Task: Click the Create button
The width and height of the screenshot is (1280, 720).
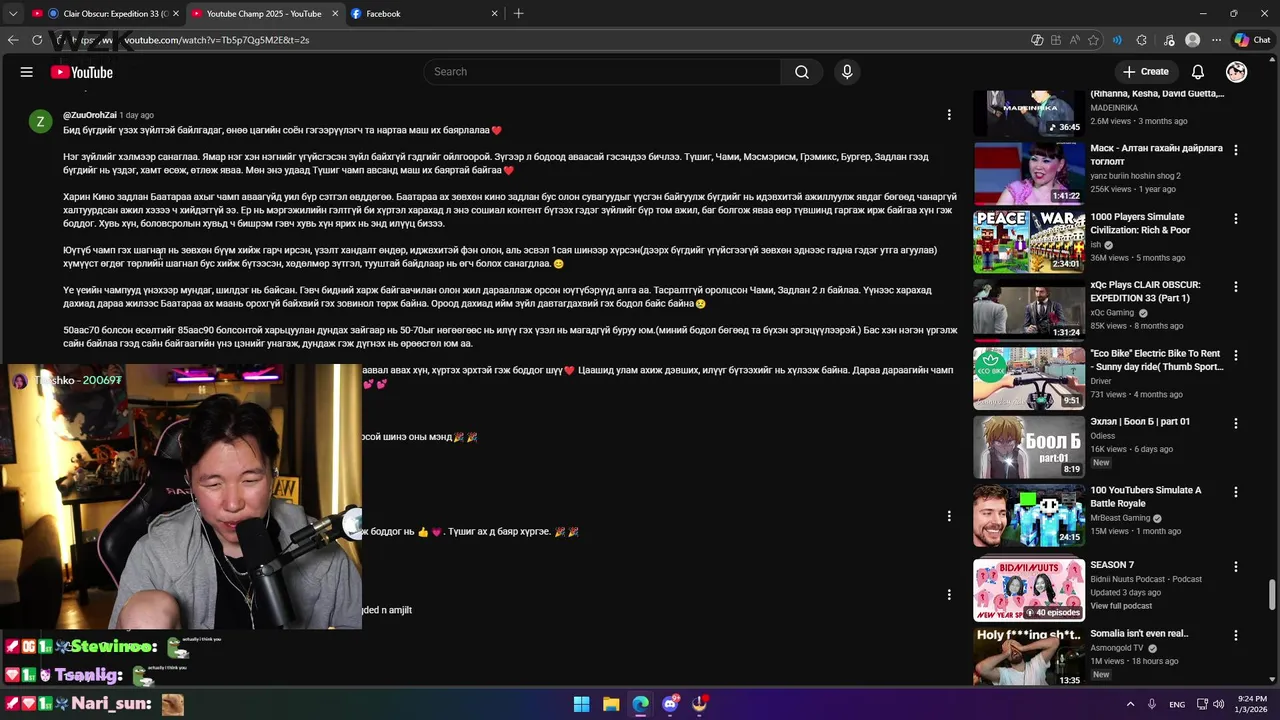Action: tap(1145, 72)
